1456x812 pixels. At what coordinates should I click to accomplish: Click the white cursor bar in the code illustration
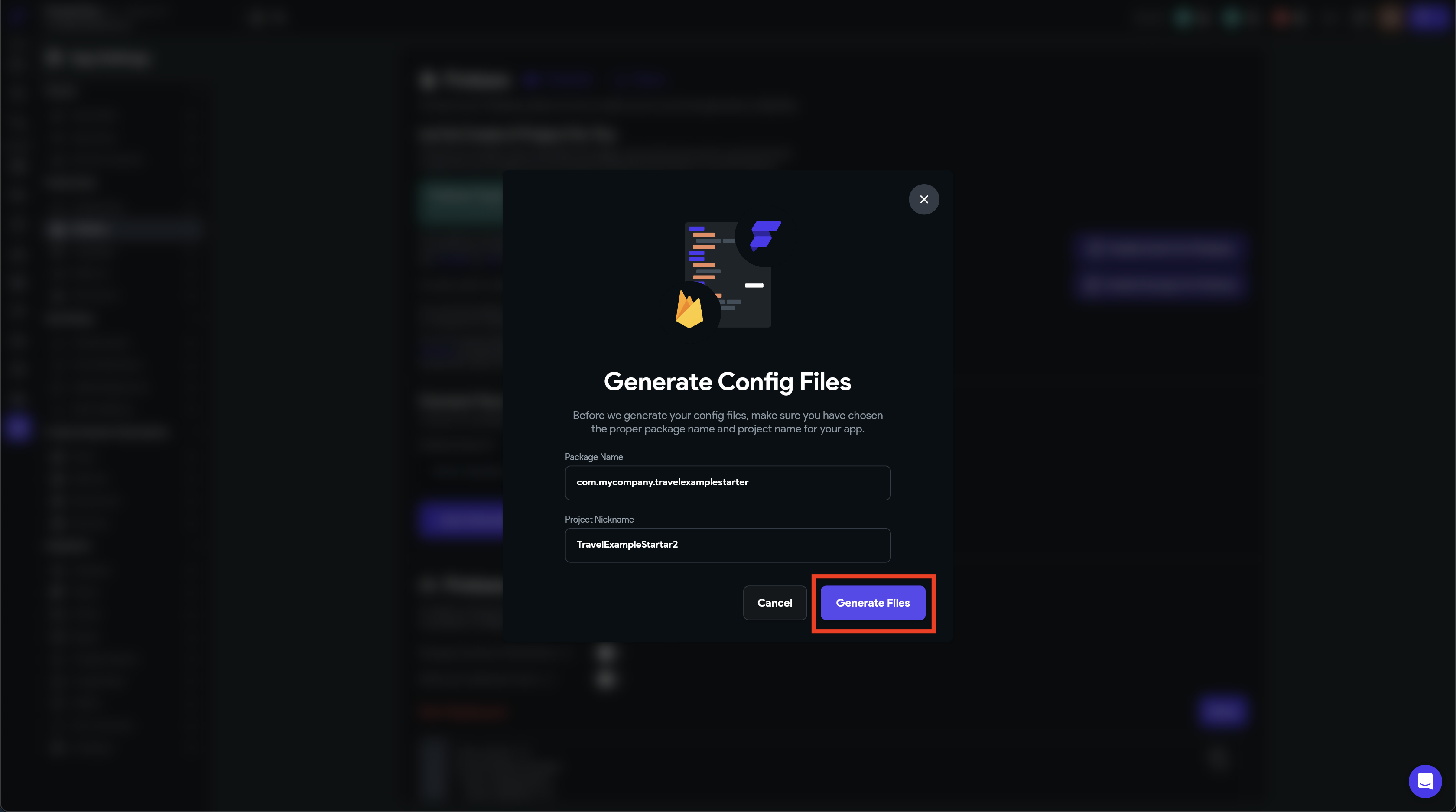754,286
